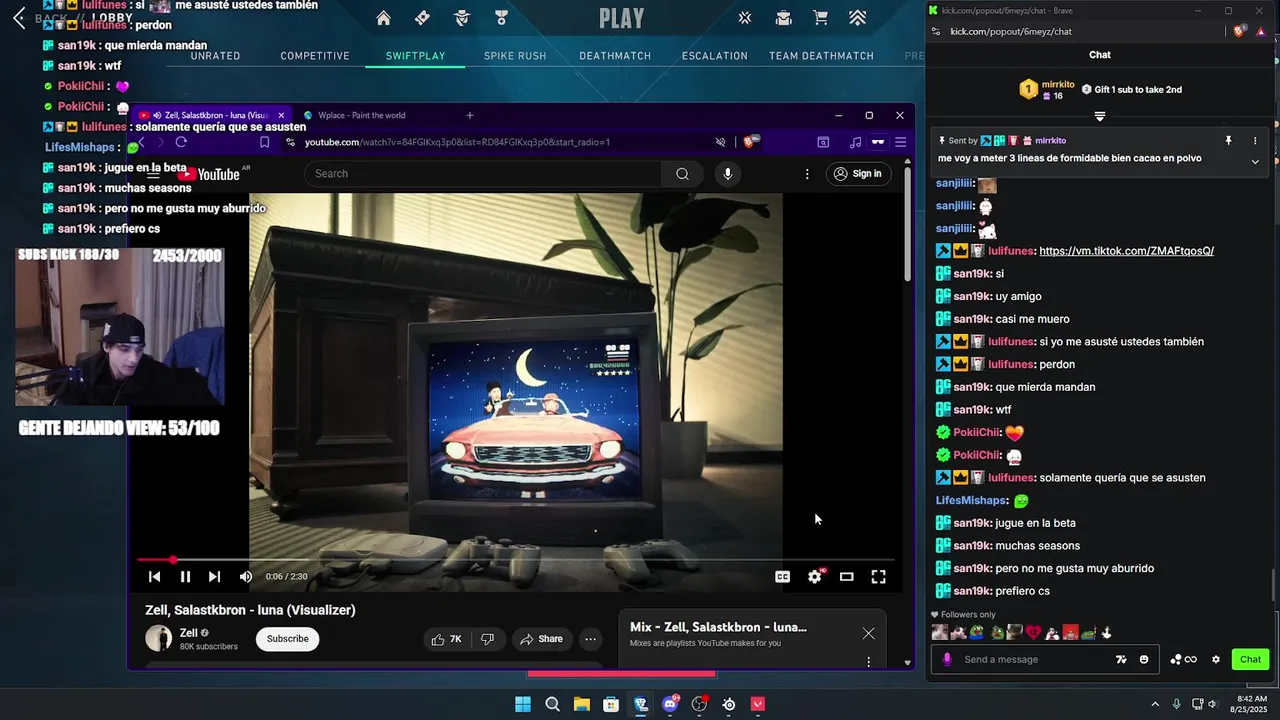The width and height of the screenshot is (1280, 720).
Task: Open YouTube player settings gear
Action: point(815,577)
